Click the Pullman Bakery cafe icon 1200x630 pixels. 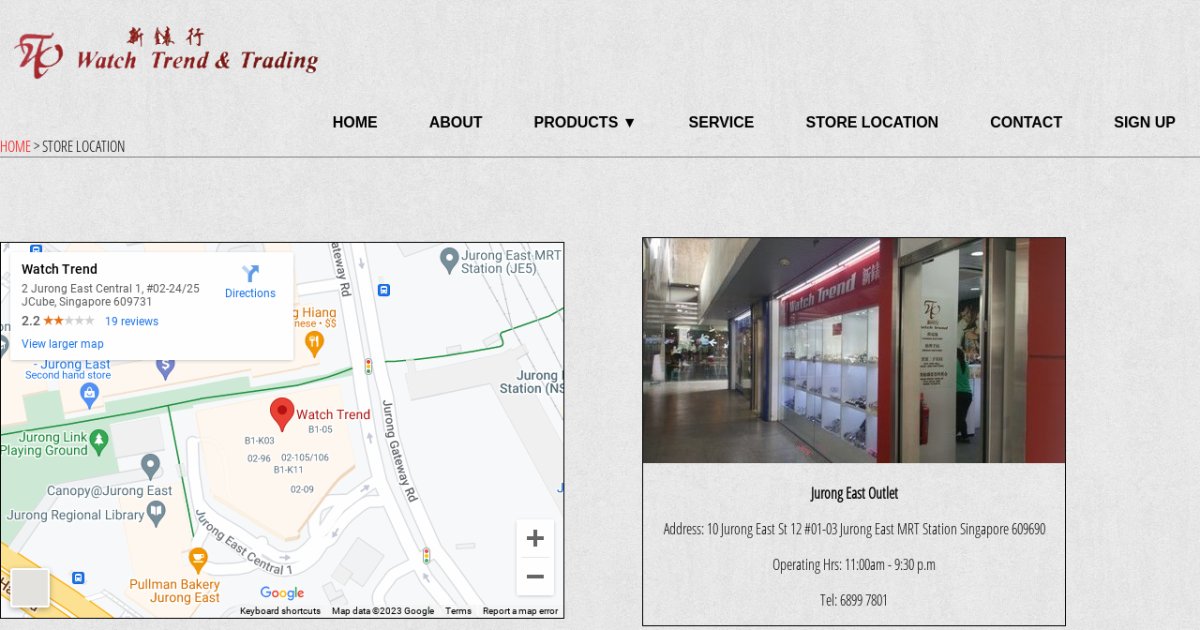pos(198,560)
